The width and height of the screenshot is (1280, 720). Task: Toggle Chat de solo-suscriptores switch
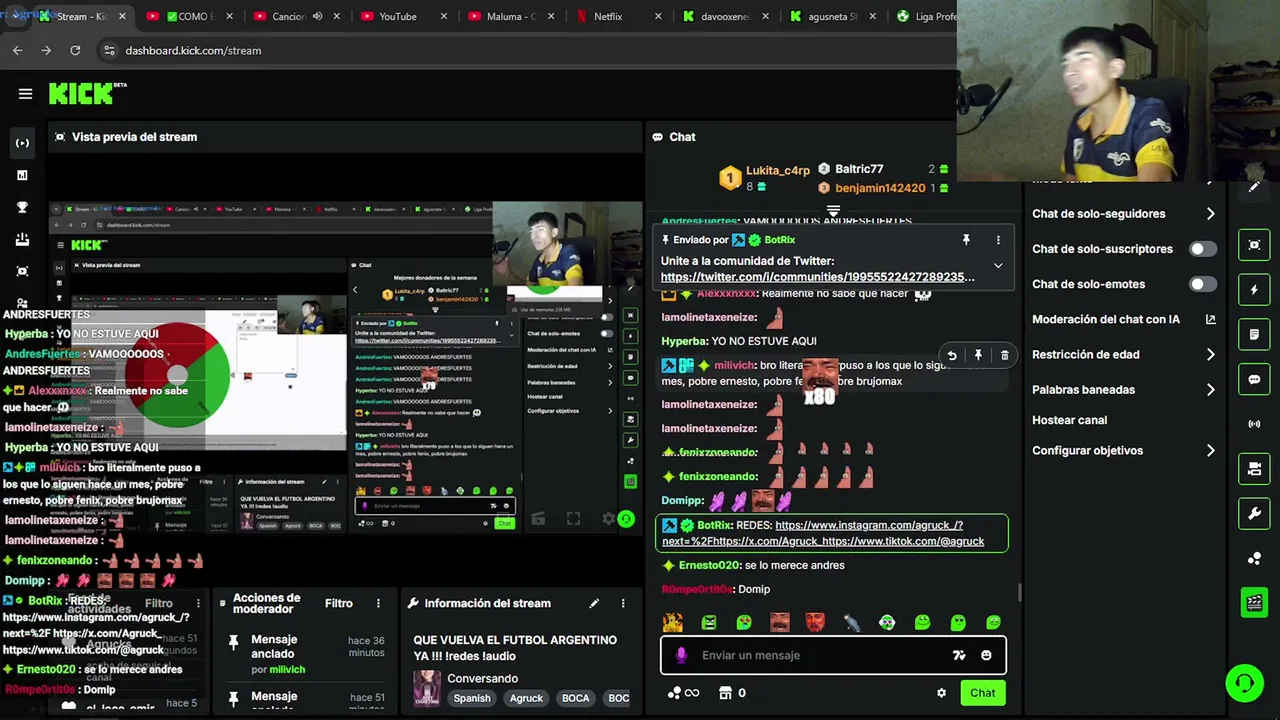tap(1202, 249)
